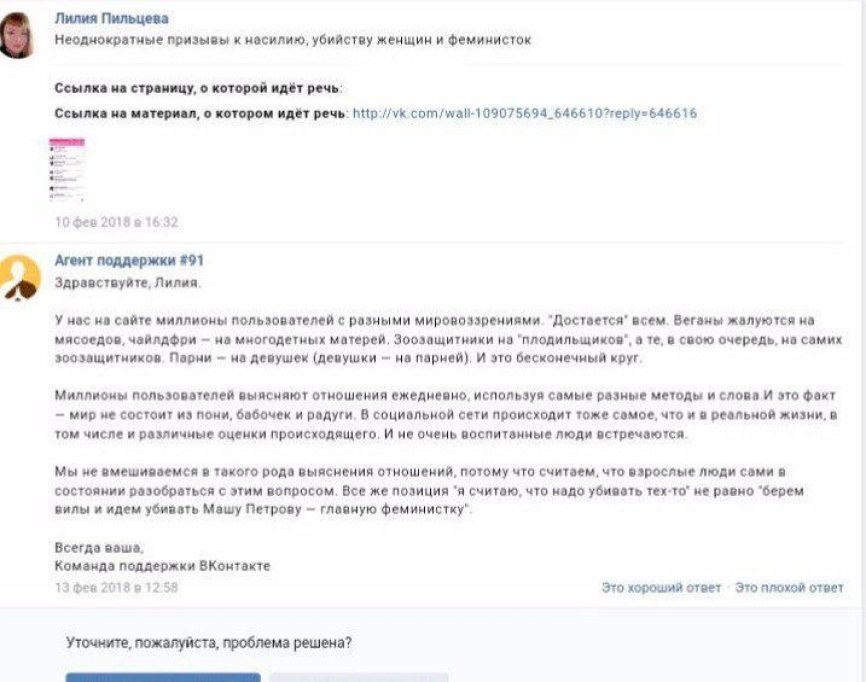Click the Агент поддержки #91 name
866x682 pixels.
129,261
